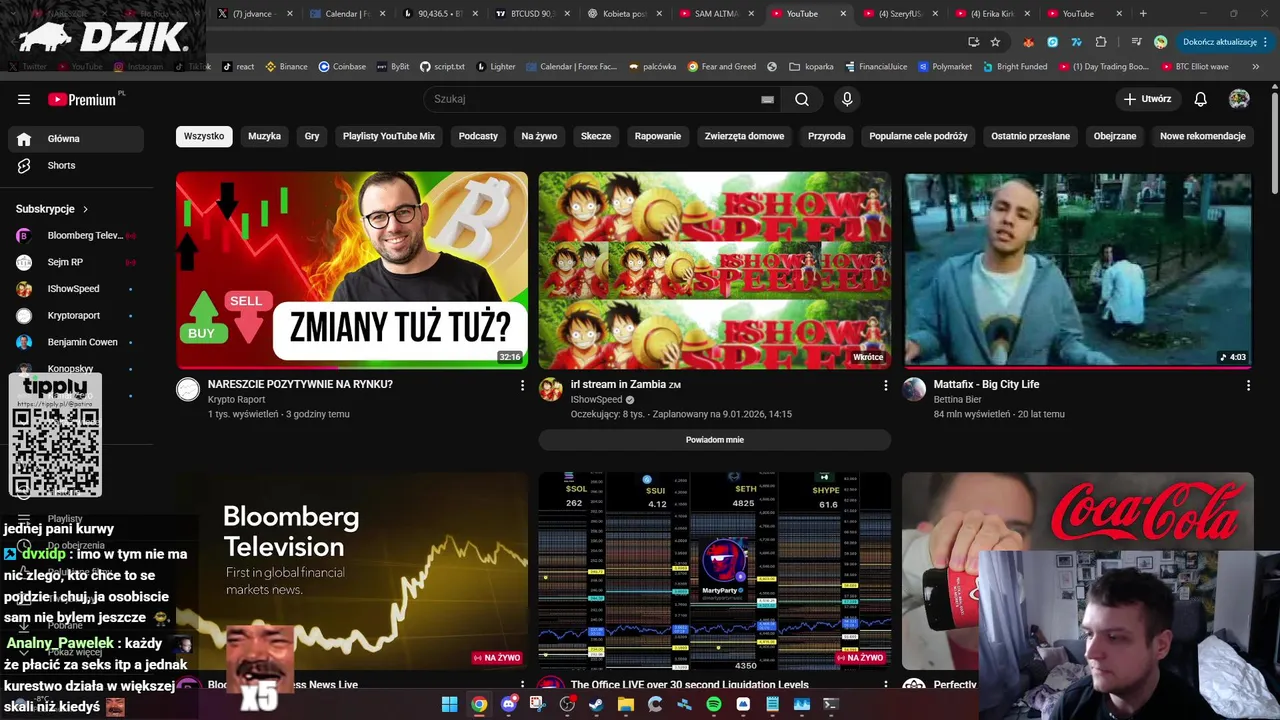Viewport: 1280px width, 720px height.
Task: Expand the Subskrypcje section
Action: (x=52, y=209)
